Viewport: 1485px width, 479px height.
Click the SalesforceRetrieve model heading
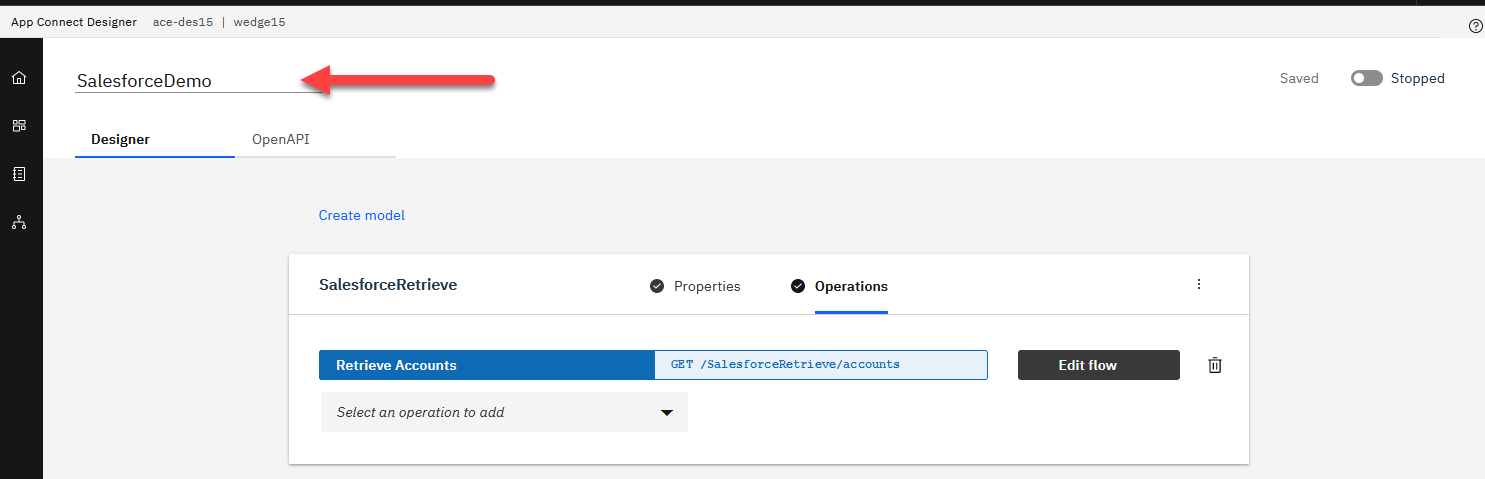pyautogui.click(x=388, y=284)
